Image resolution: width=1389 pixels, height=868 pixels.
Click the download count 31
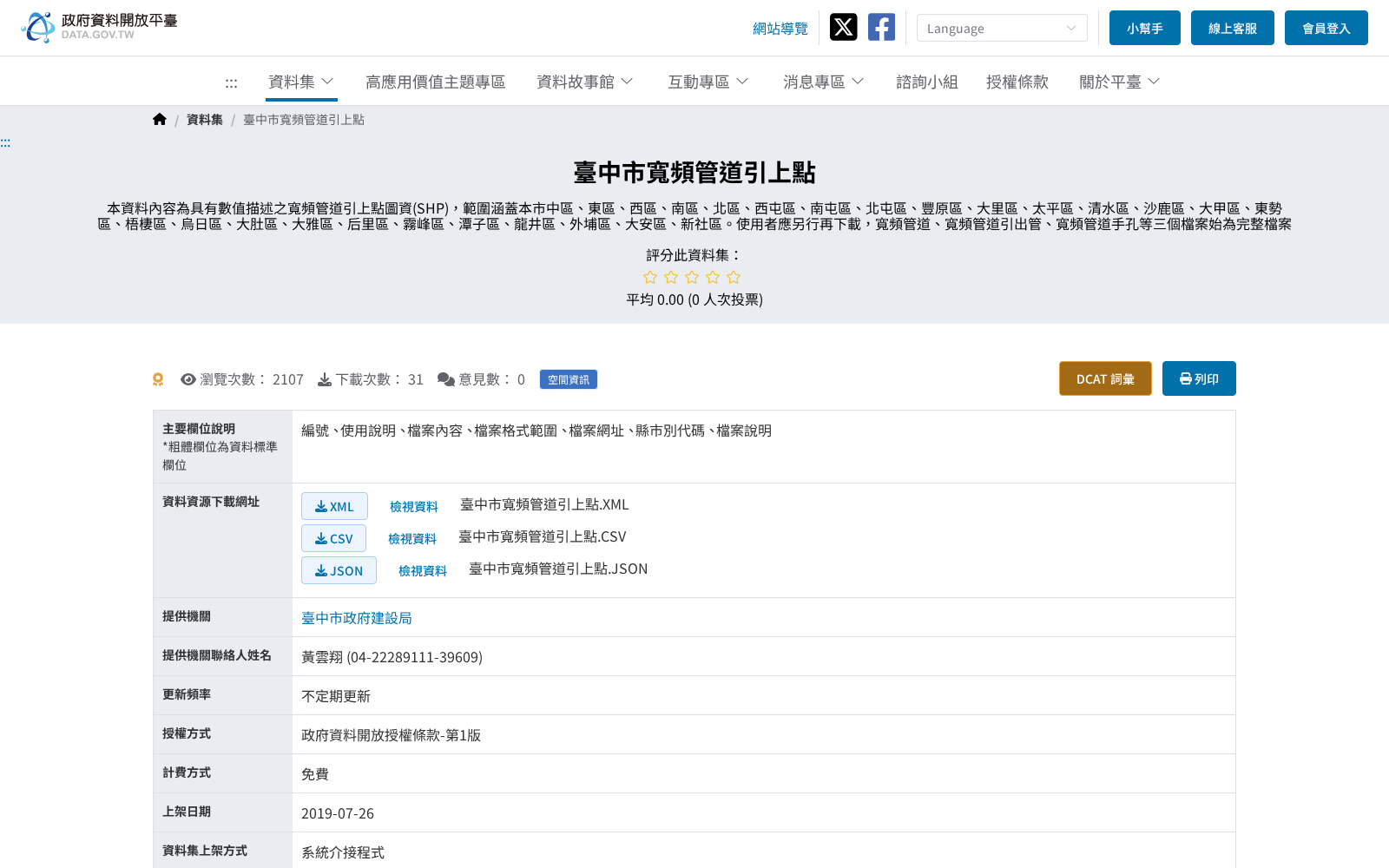(416, 379)
